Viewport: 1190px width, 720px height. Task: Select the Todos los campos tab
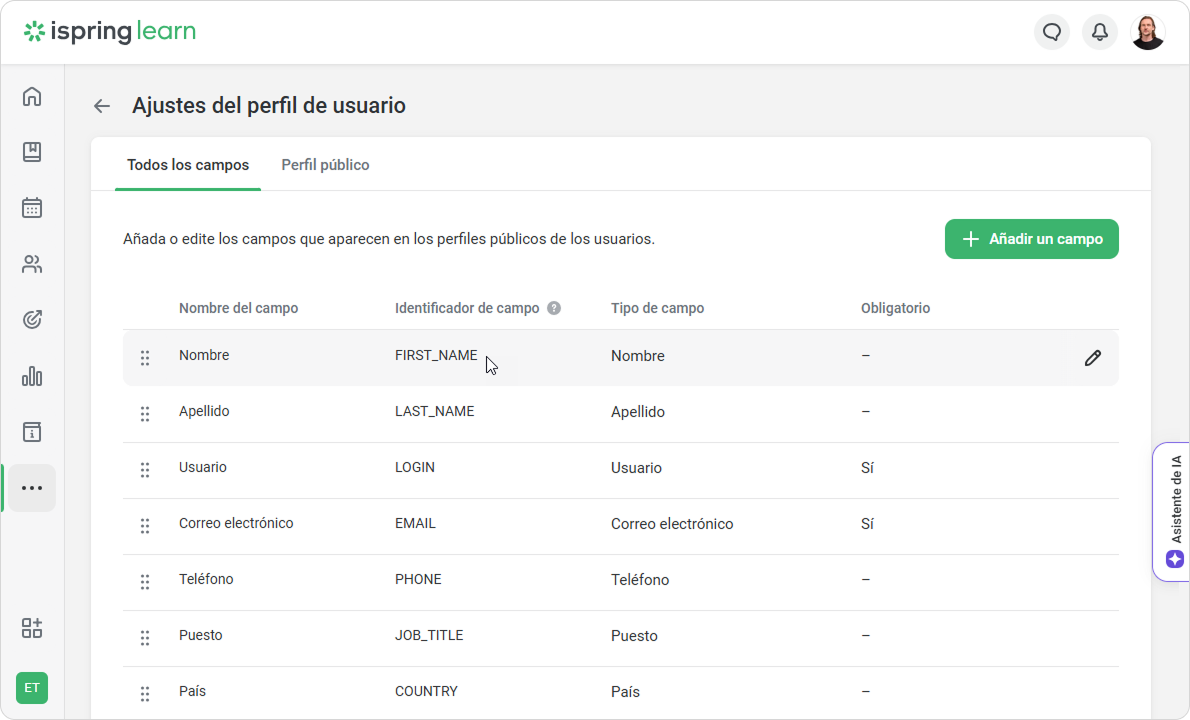pyautogui.click(x=188, y=165)
